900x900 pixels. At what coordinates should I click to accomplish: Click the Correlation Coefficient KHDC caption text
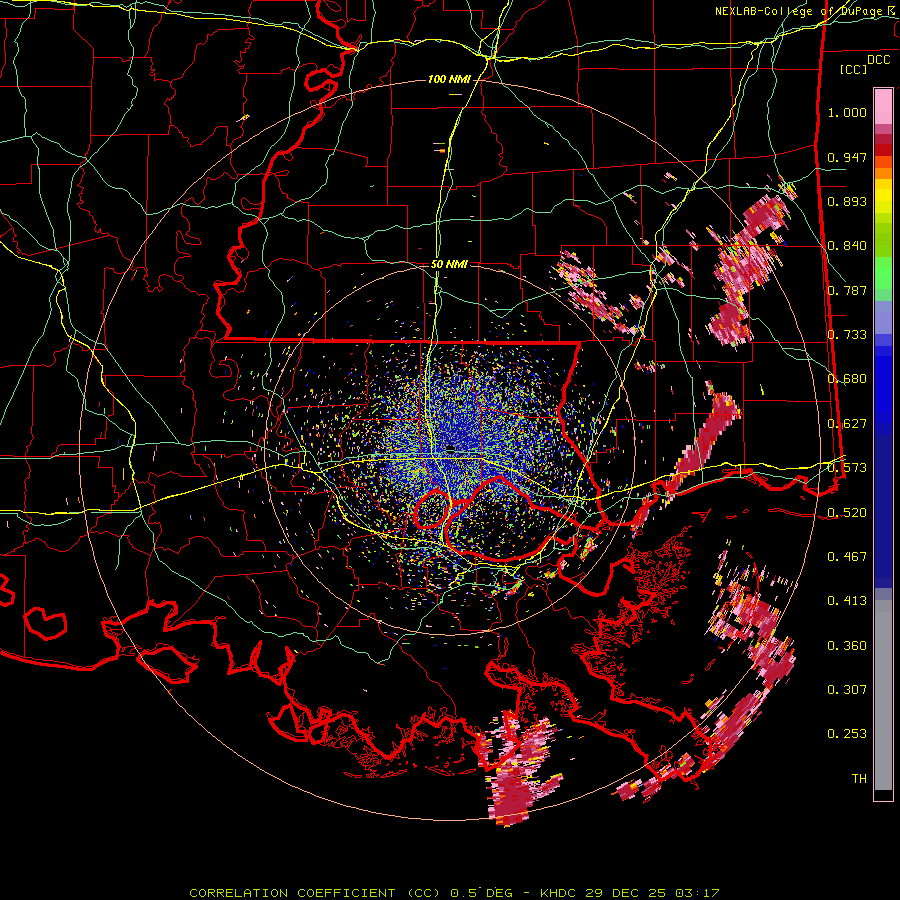pyautogui.click(x=454, y=893)
